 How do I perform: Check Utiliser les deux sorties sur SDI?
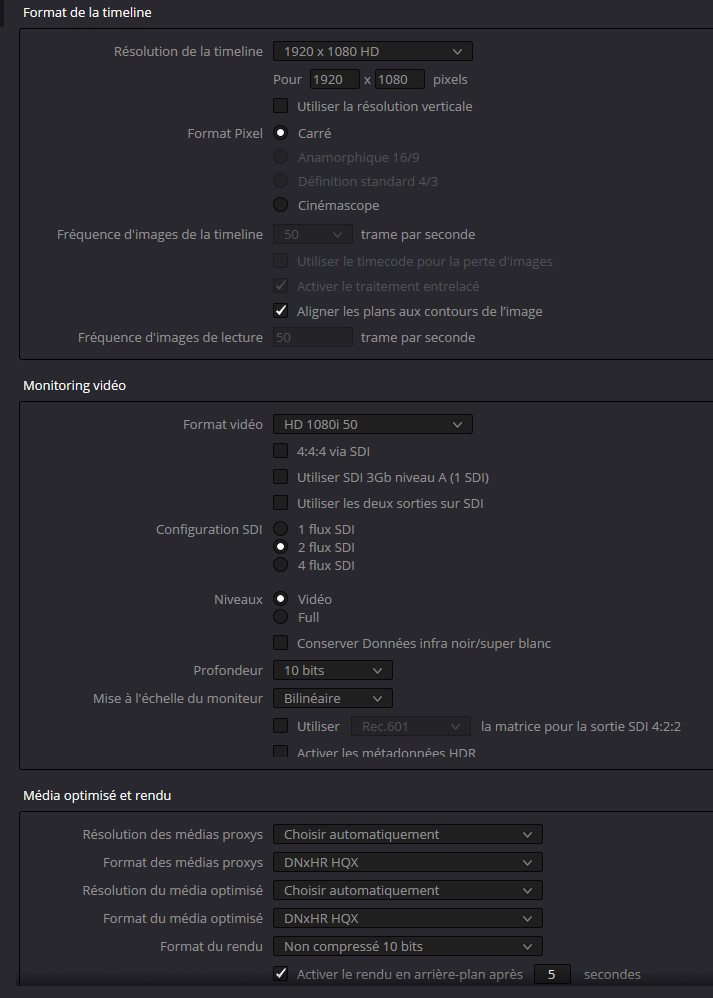(x=280, y=503)
